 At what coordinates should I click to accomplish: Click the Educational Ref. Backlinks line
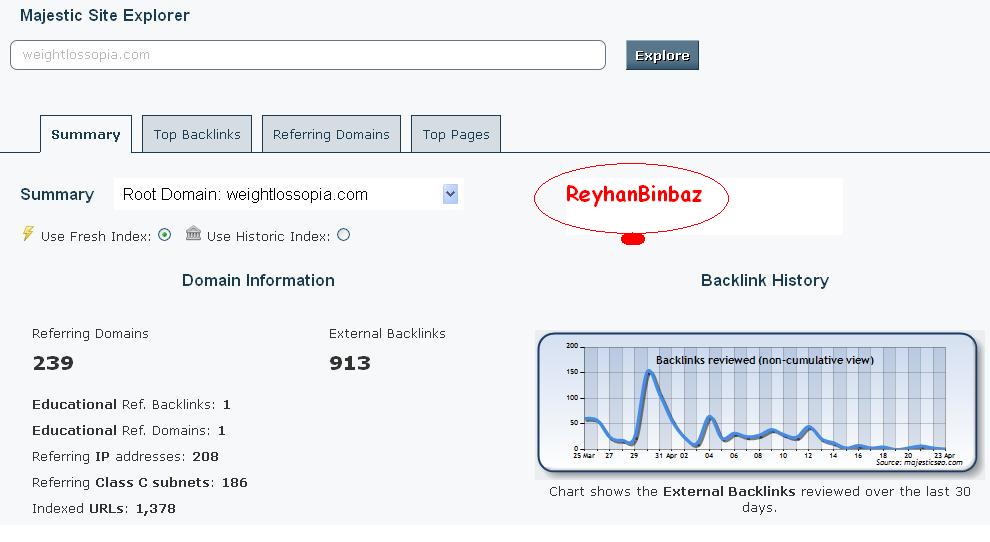(x=131, y=404)
